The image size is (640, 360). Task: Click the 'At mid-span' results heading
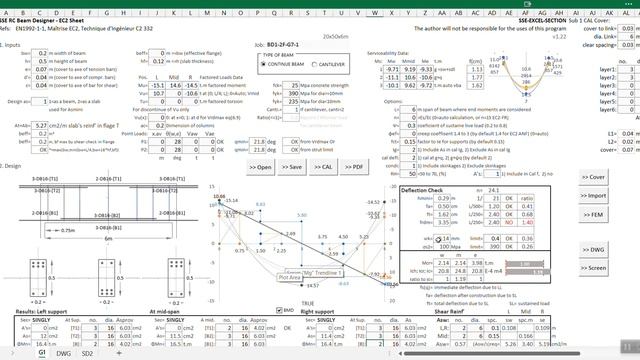164,311
